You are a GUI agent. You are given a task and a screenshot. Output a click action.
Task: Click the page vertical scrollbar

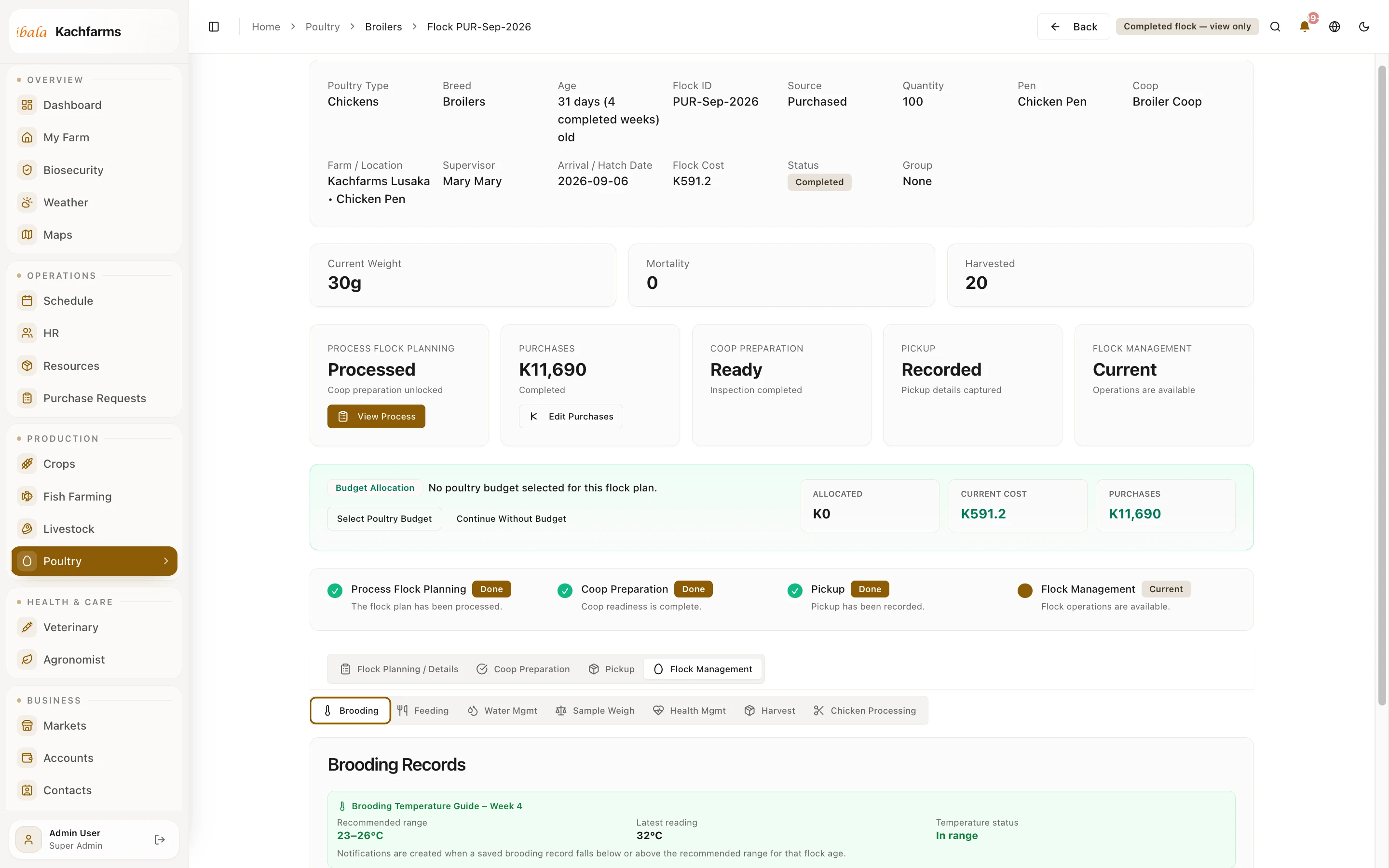(x=1382, y=385)
